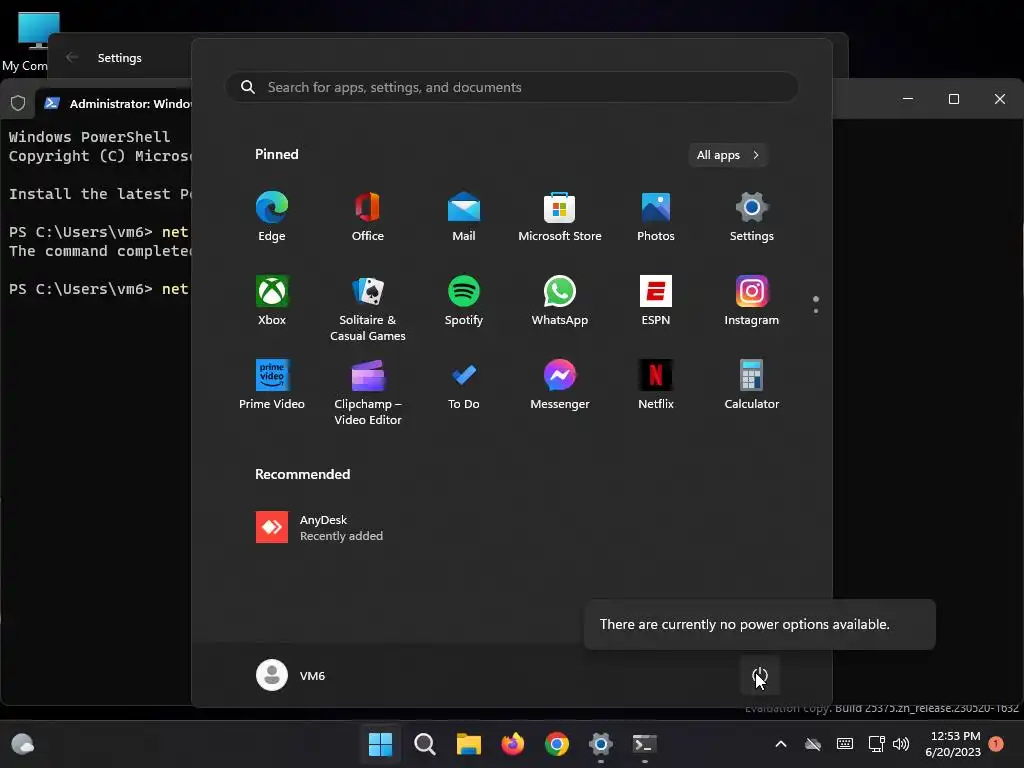
Task: Click the power button in Start menu
Action: coord(760,676)
